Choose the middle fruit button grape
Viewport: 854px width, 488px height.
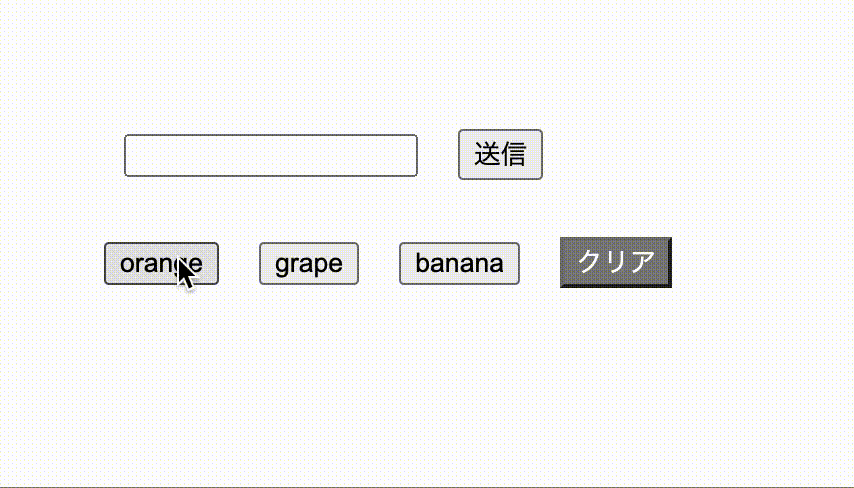(309, 264)
